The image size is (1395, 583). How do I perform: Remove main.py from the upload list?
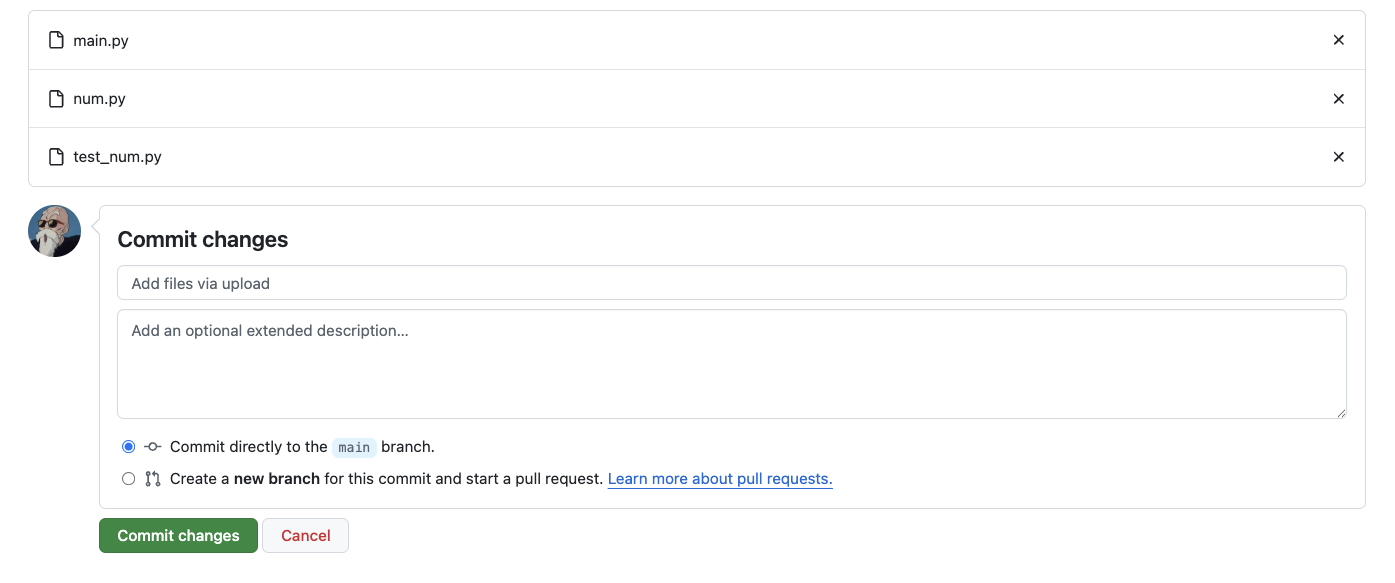pyautogui.click(x=1339, y=40)
